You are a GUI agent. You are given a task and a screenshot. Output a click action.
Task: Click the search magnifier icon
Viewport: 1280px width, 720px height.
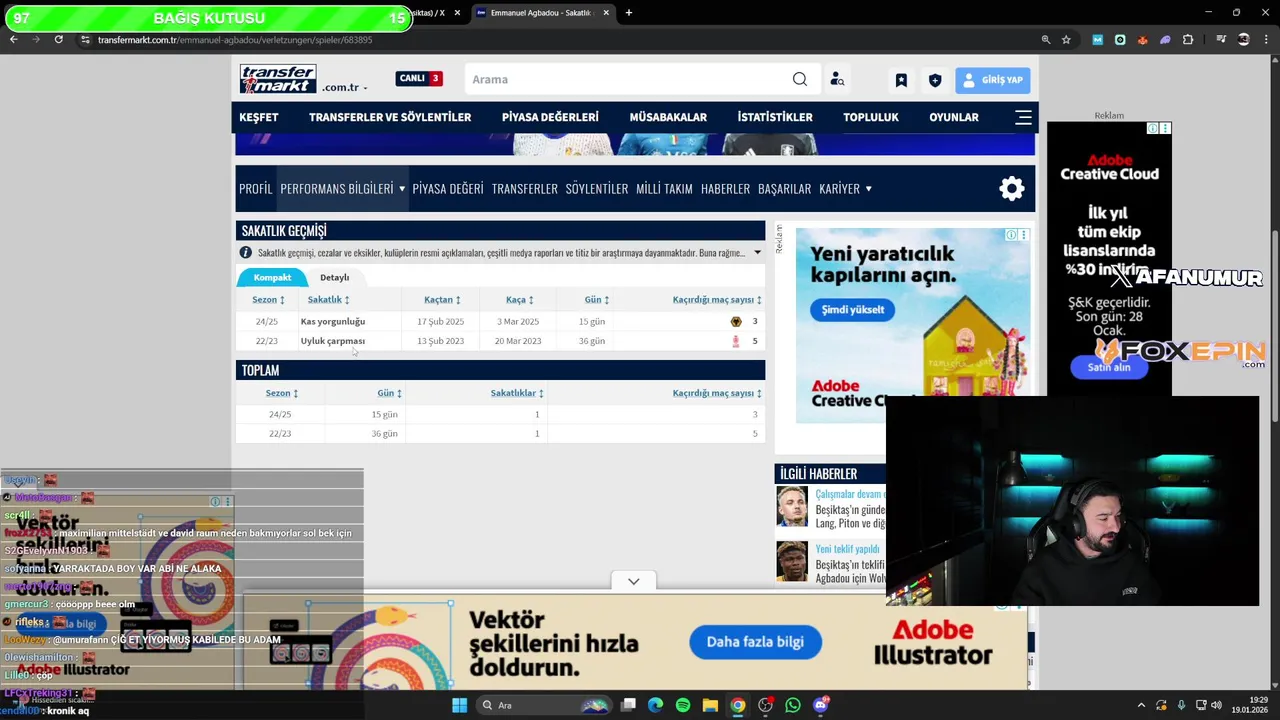point(799,79)
